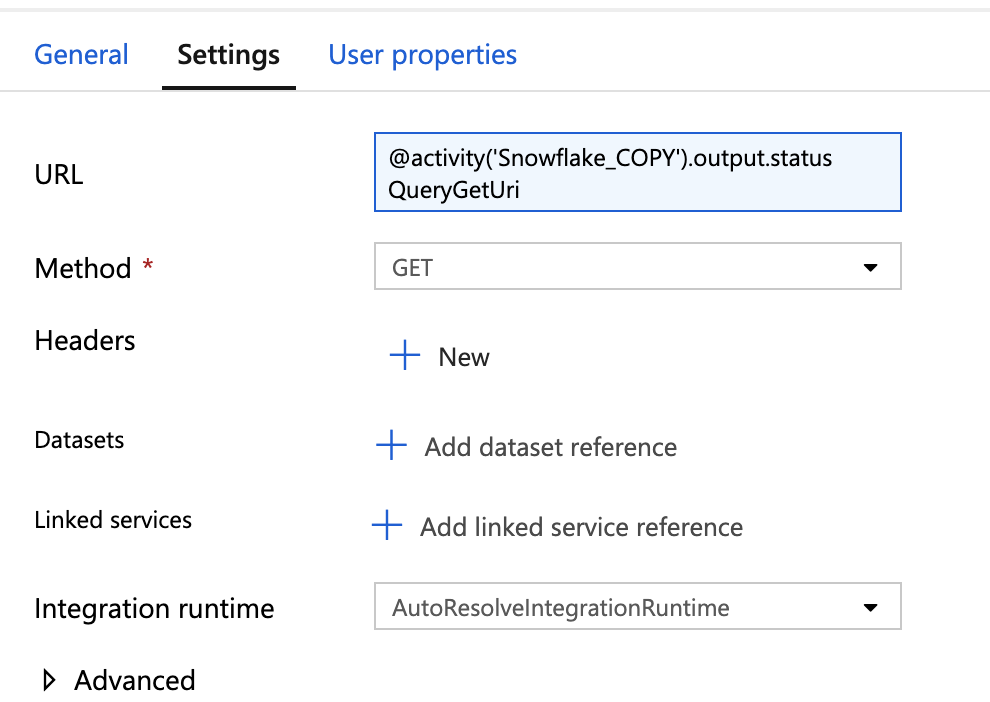Click the Method field label
Viewport: 990px width, 702px height.
click(83, 268)
